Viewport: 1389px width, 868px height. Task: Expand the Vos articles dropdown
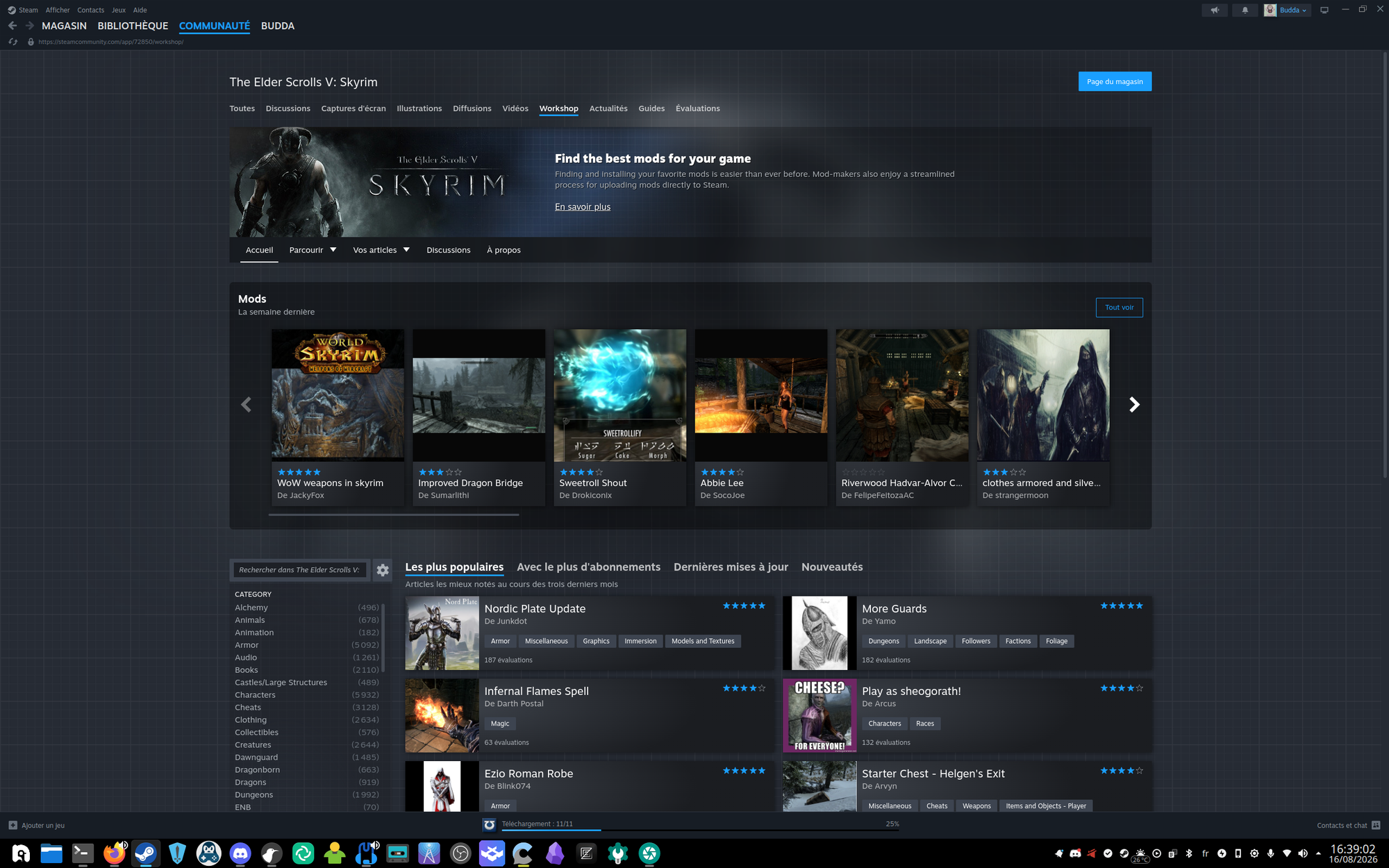click(x=381, y=250)
